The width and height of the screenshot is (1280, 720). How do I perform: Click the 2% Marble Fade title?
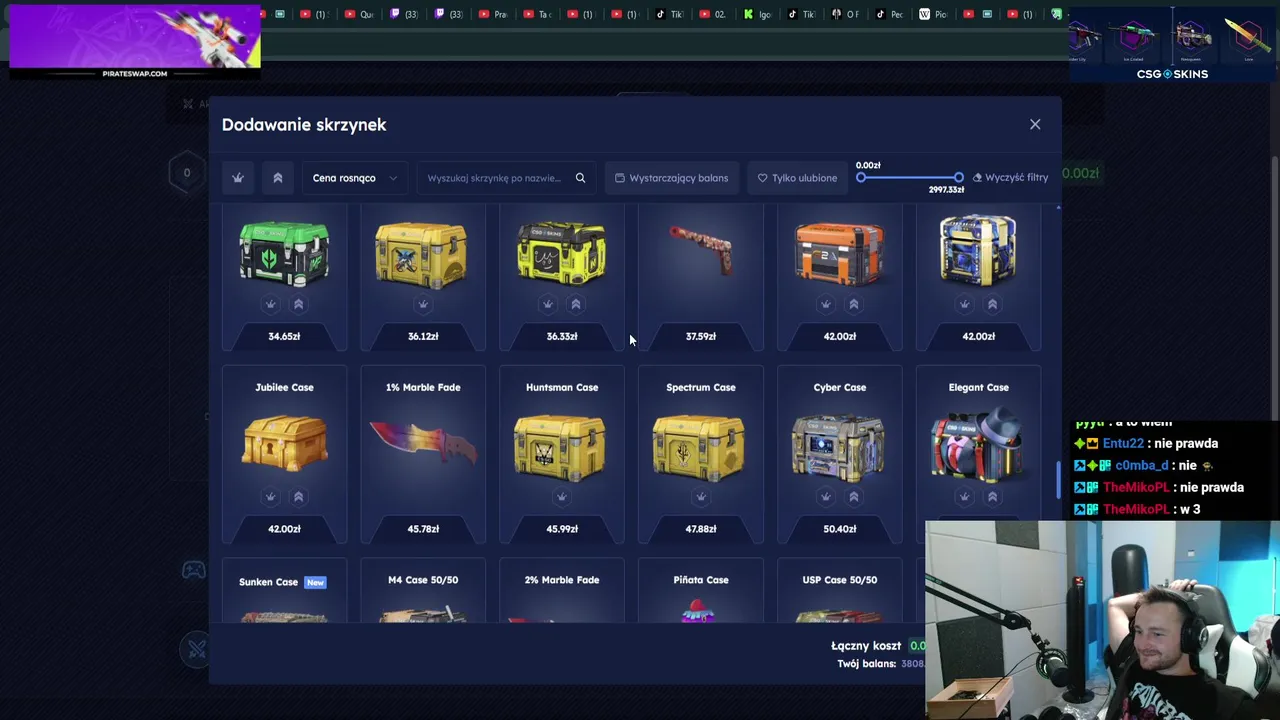(x=562, y=580)
